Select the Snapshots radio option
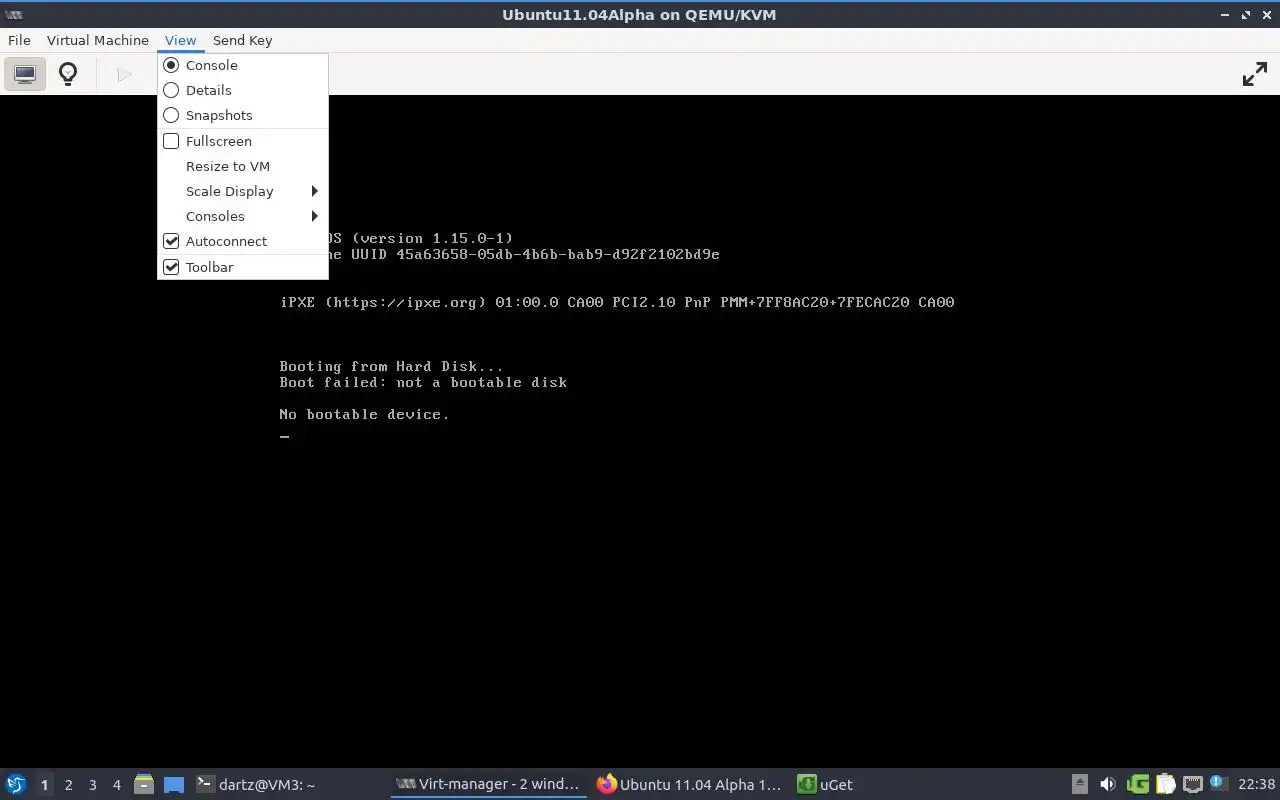This screenshot has width=1280, height=800. (x=243, y=115)
